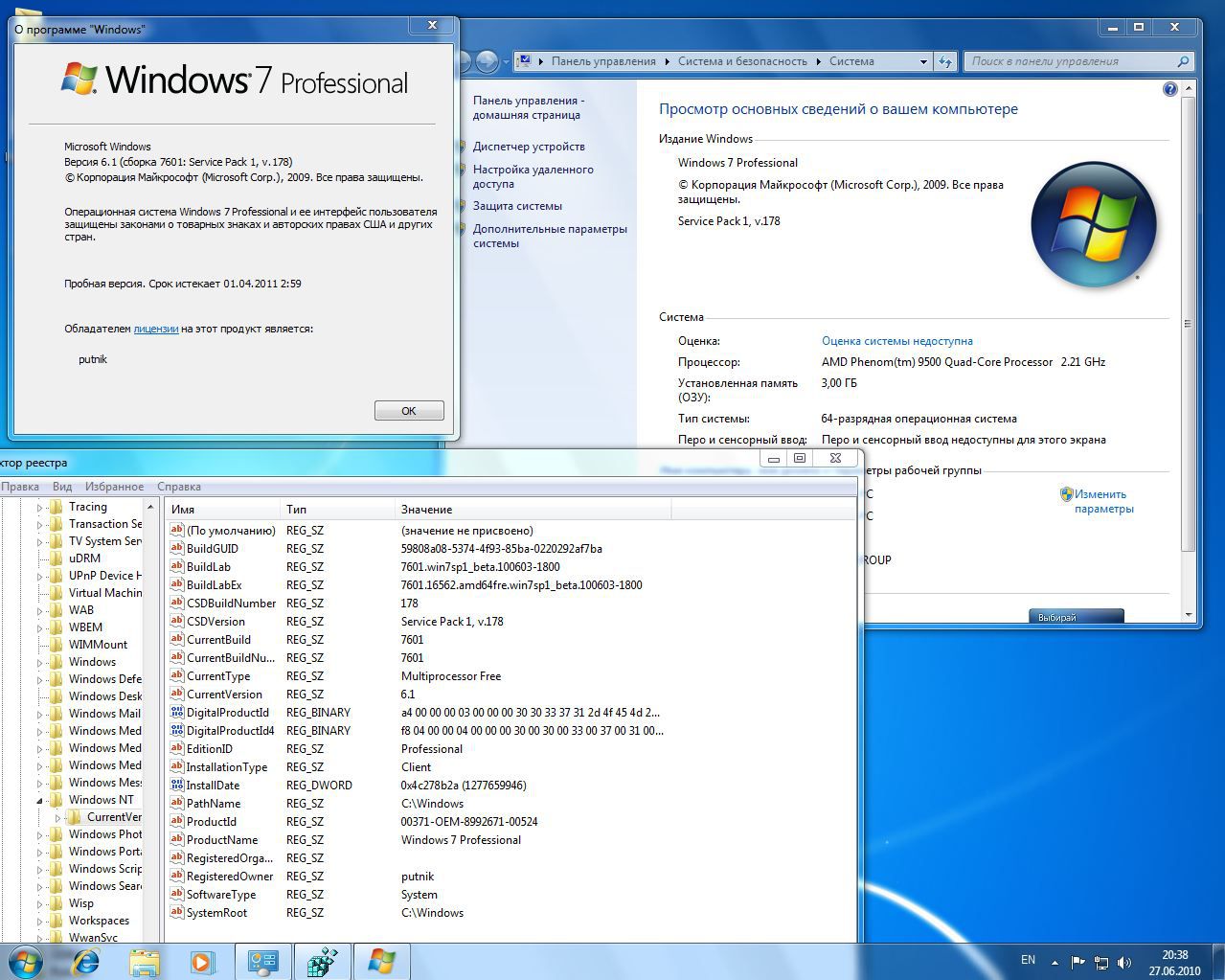Open the address bar history dropdown arrow

point(923,61)
